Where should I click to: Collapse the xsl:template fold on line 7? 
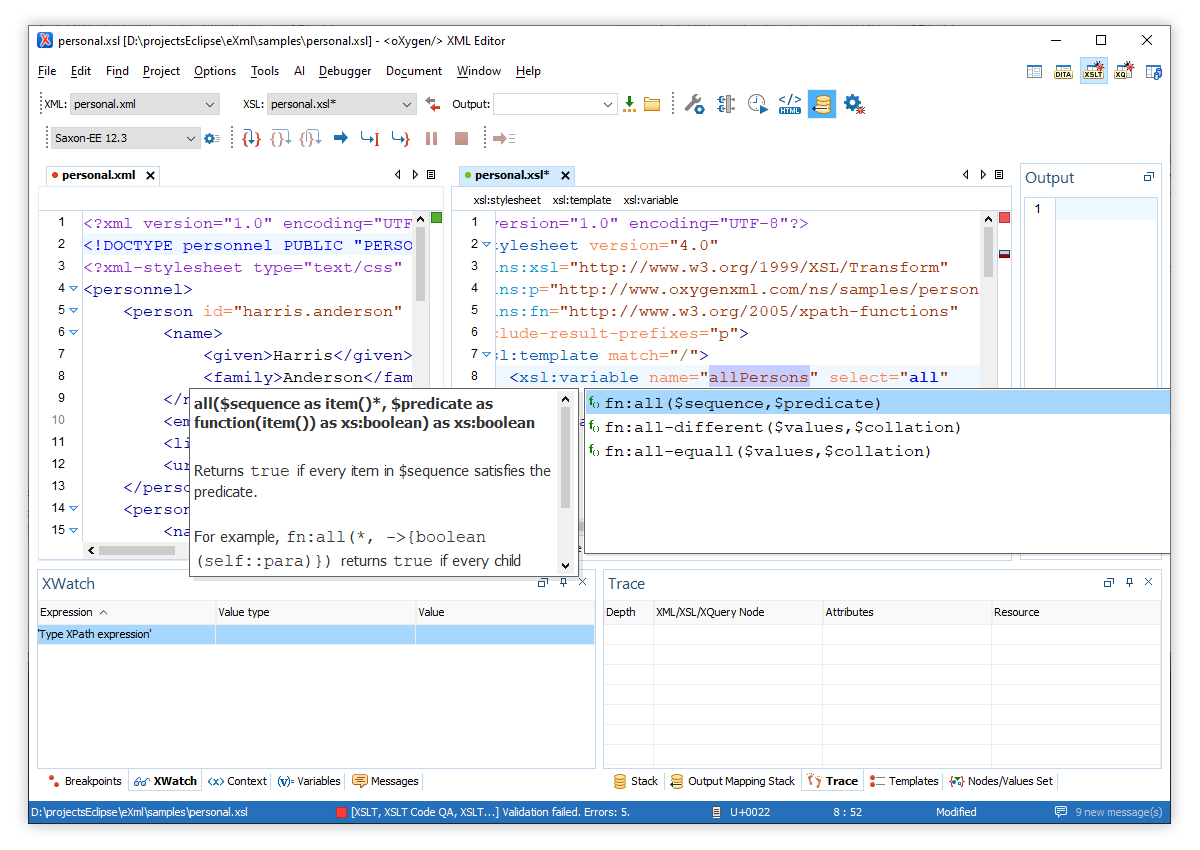tap(487, 354)
